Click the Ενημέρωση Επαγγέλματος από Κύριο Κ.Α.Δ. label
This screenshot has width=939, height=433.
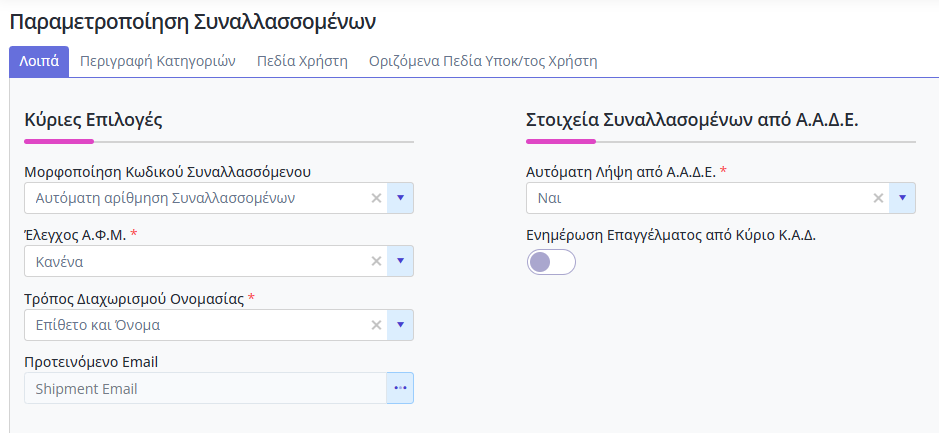coord(671,236)
